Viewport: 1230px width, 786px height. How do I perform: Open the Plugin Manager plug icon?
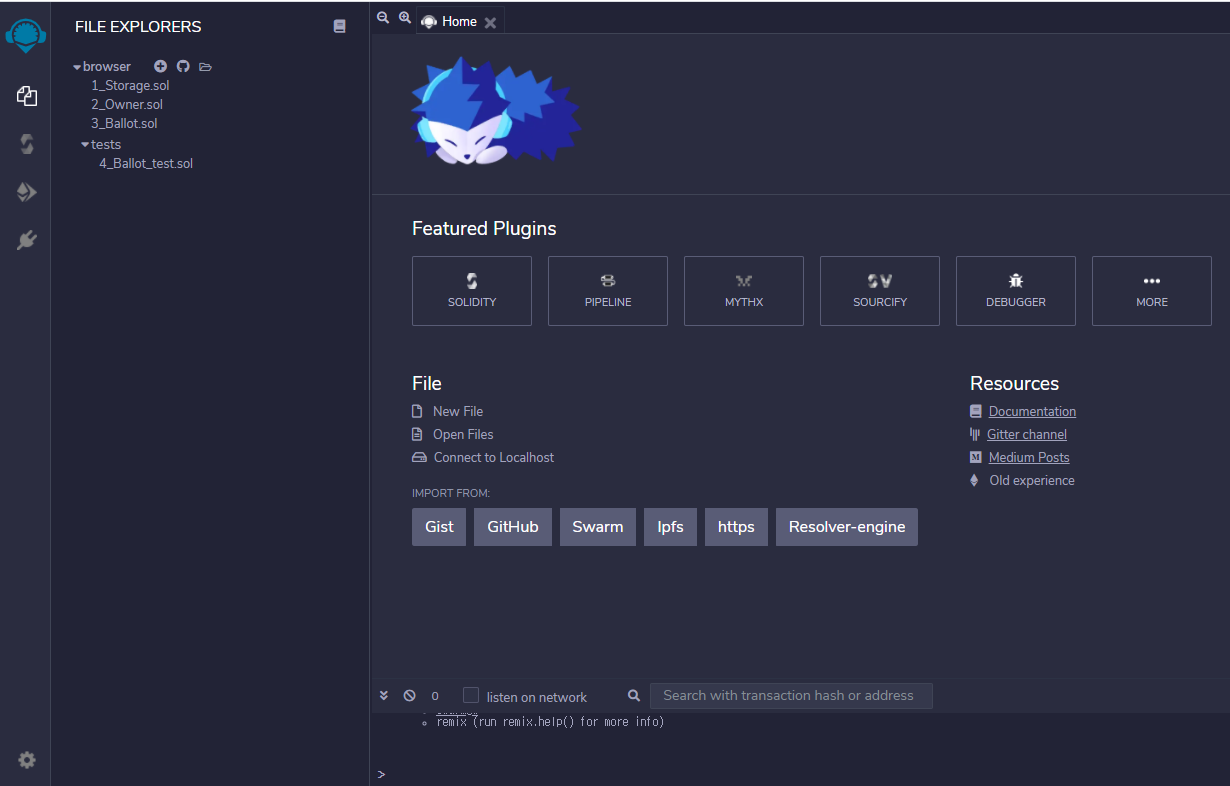point(27,240)
